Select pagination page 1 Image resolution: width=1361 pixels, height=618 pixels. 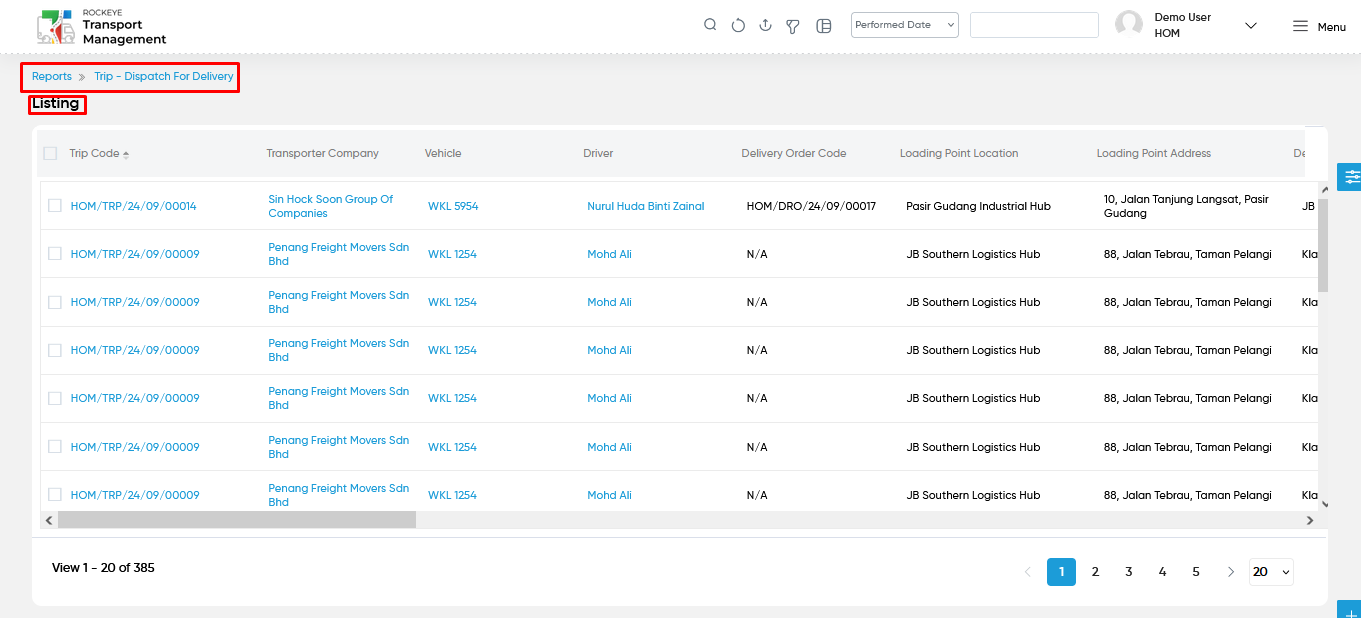tap(1061, 572)
